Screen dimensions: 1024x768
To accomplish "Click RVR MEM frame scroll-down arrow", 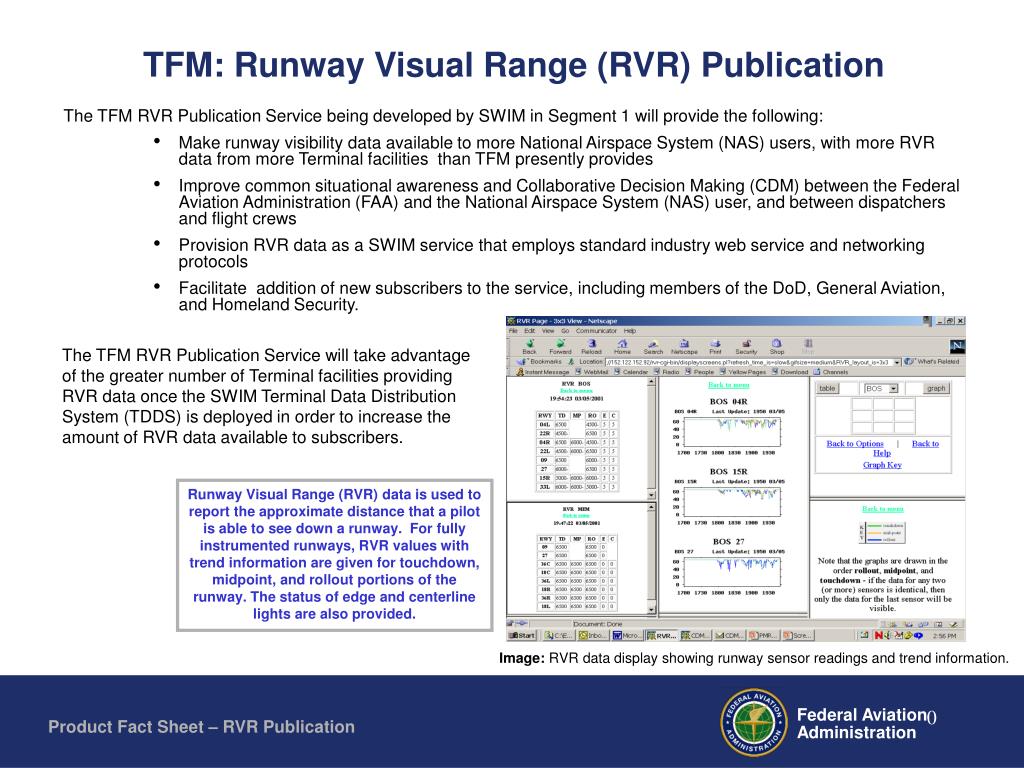I will tap(651, 609).
